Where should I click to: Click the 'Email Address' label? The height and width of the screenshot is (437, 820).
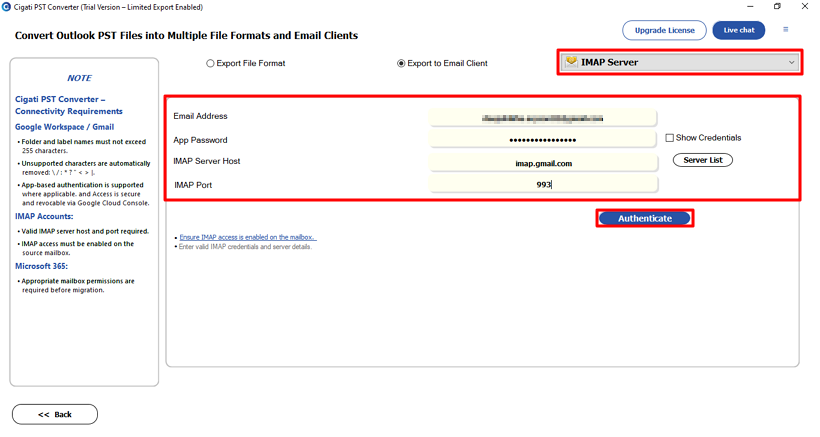pos(200,116)
